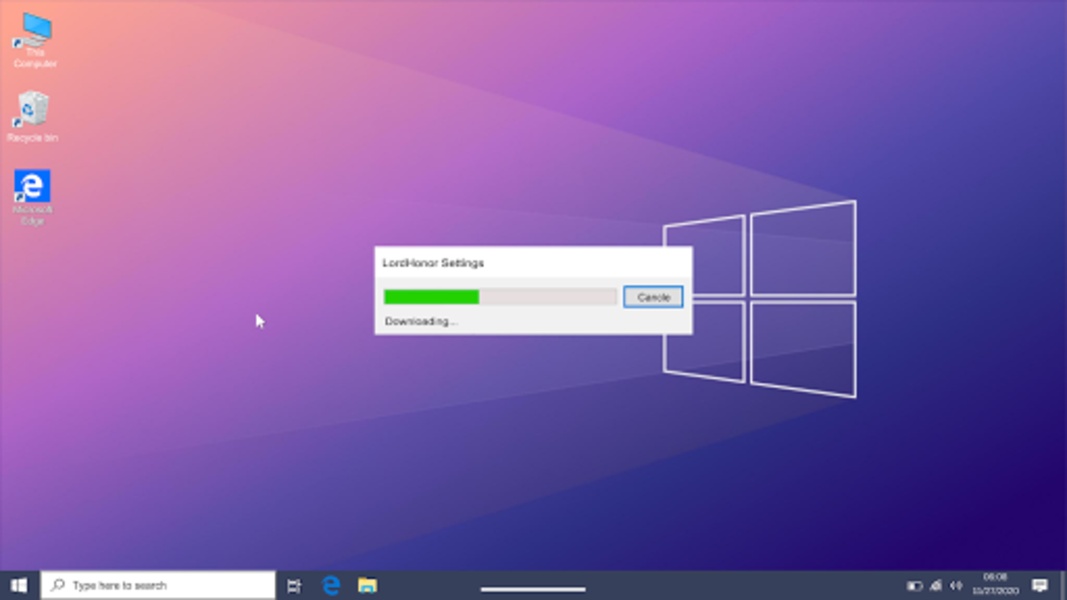The image size is (1067, 600).
Task: Open network settings from system tray
Action: (x=936, y=586)
